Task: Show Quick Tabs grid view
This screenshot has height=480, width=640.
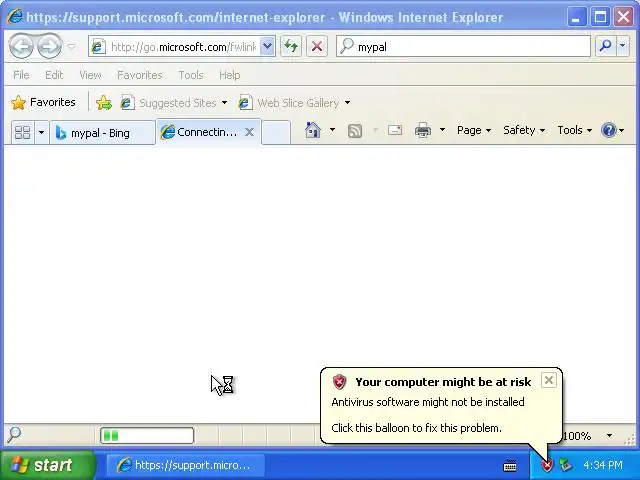Action: [22, 132]
